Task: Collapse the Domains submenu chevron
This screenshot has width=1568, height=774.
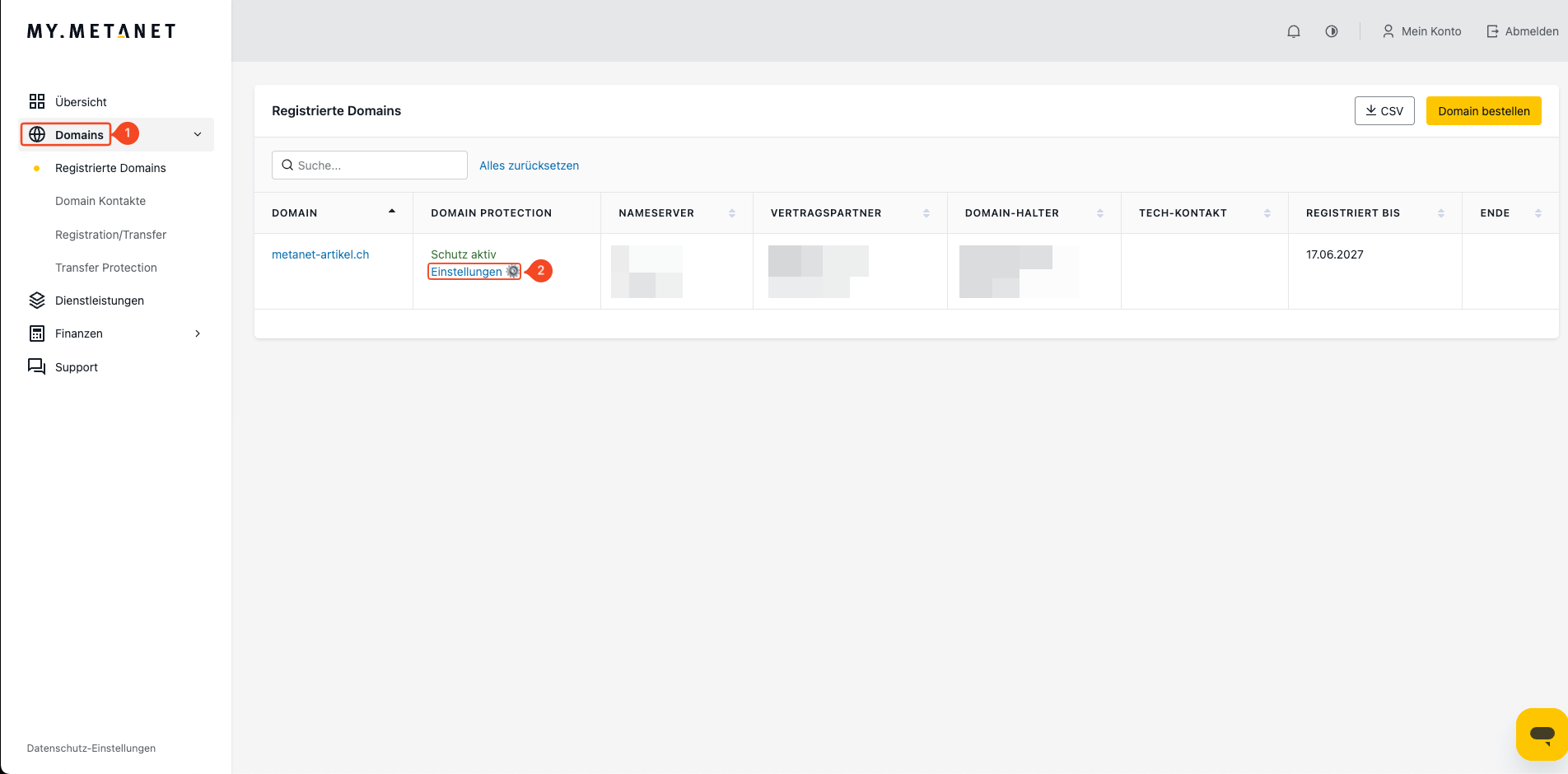Action: click(198, 134)
